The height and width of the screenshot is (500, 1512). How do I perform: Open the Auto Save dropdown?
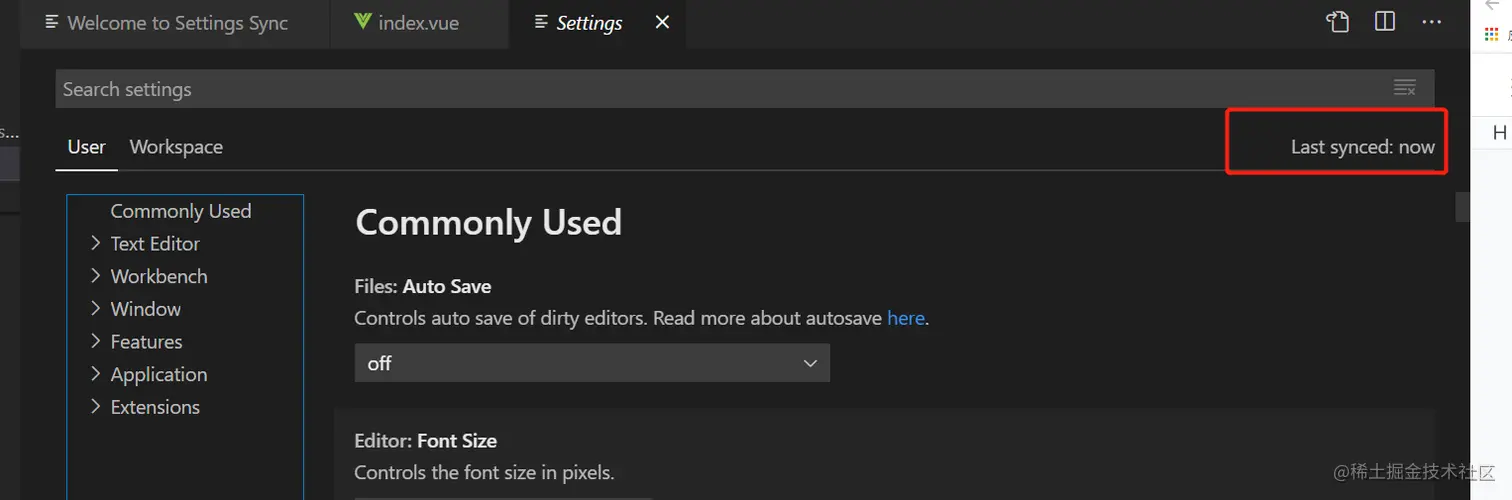point(592,364)
